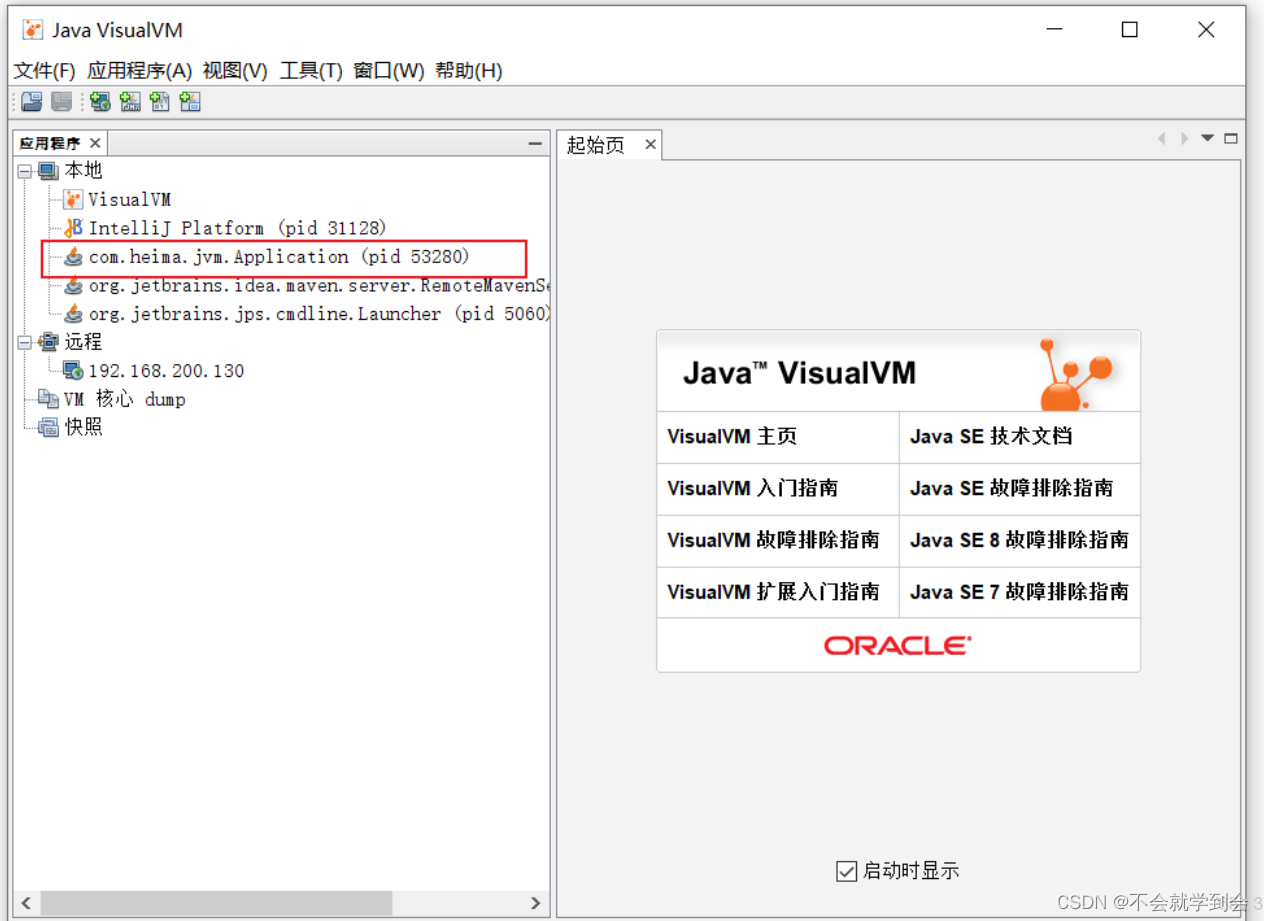Open the editor tabs dropdown list arrow
The width and height of the screenshot is (1264, 921).
tap(1207, 138)
